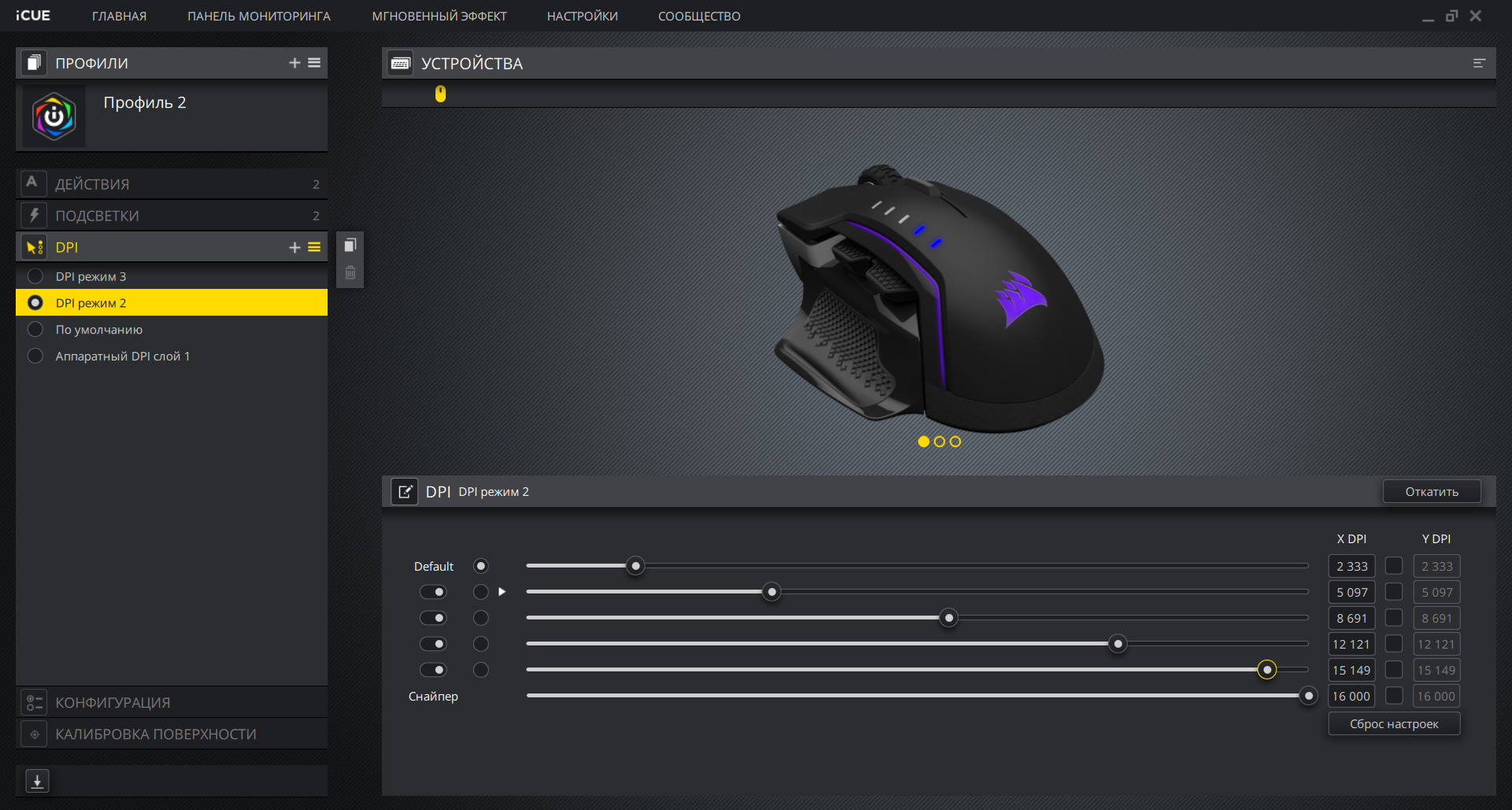Click the edit icon beside DPI режим 2

coord(405,492)
